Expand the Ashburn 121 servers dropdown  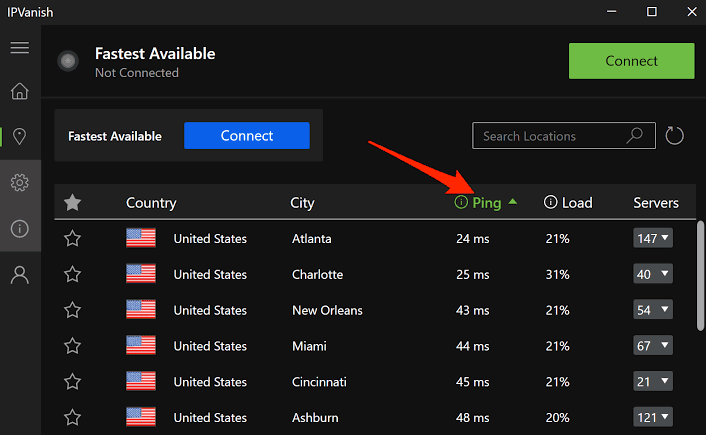click(x=653, y=417)
